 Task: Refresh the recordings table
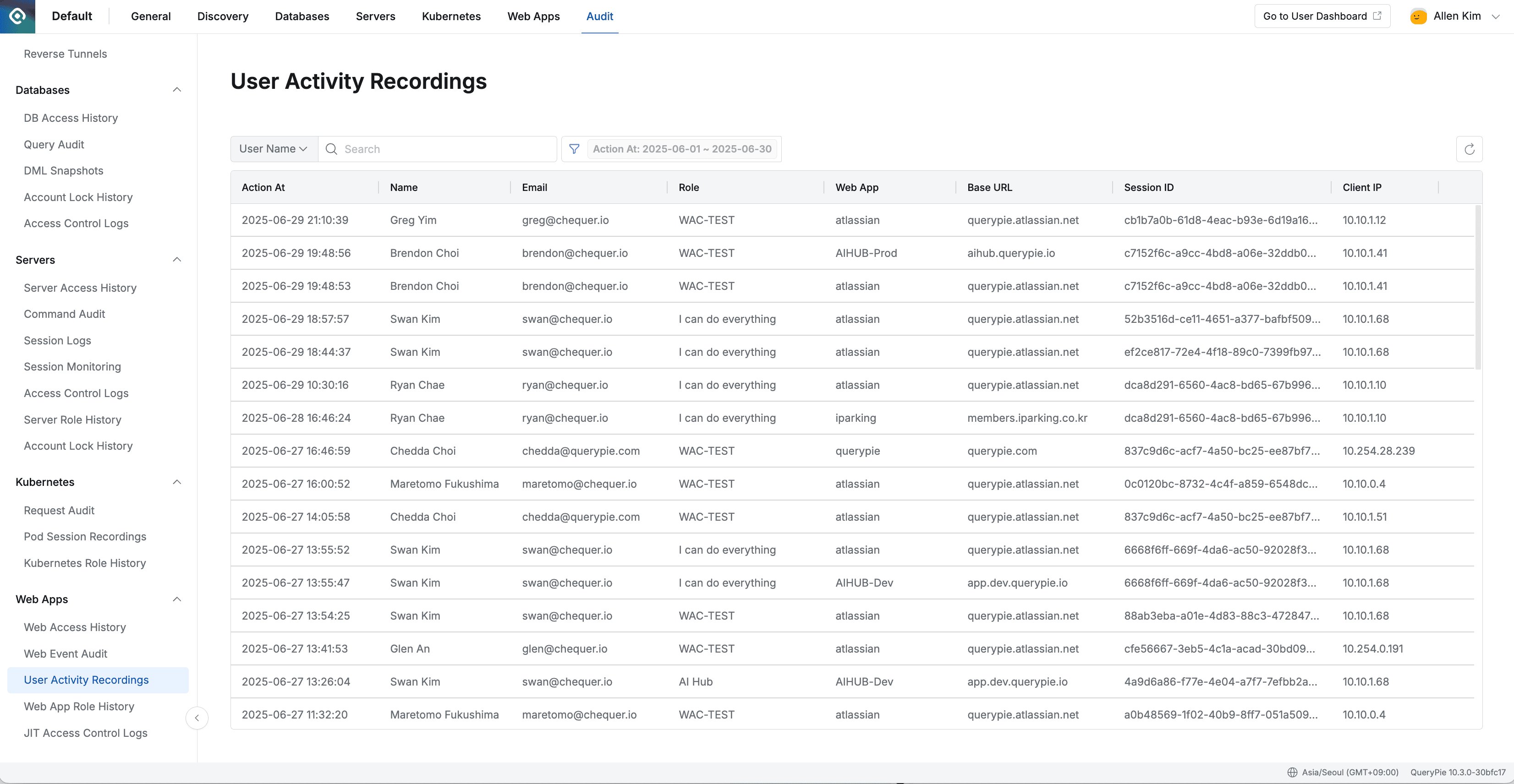1470,149
